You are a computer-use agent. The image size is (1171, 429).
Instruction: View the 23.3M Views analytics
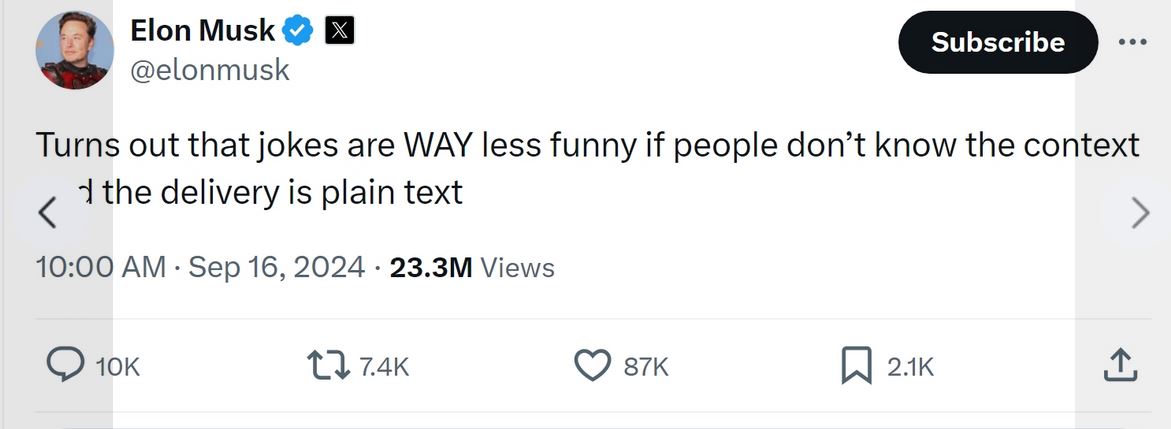(x=471, y=268)
